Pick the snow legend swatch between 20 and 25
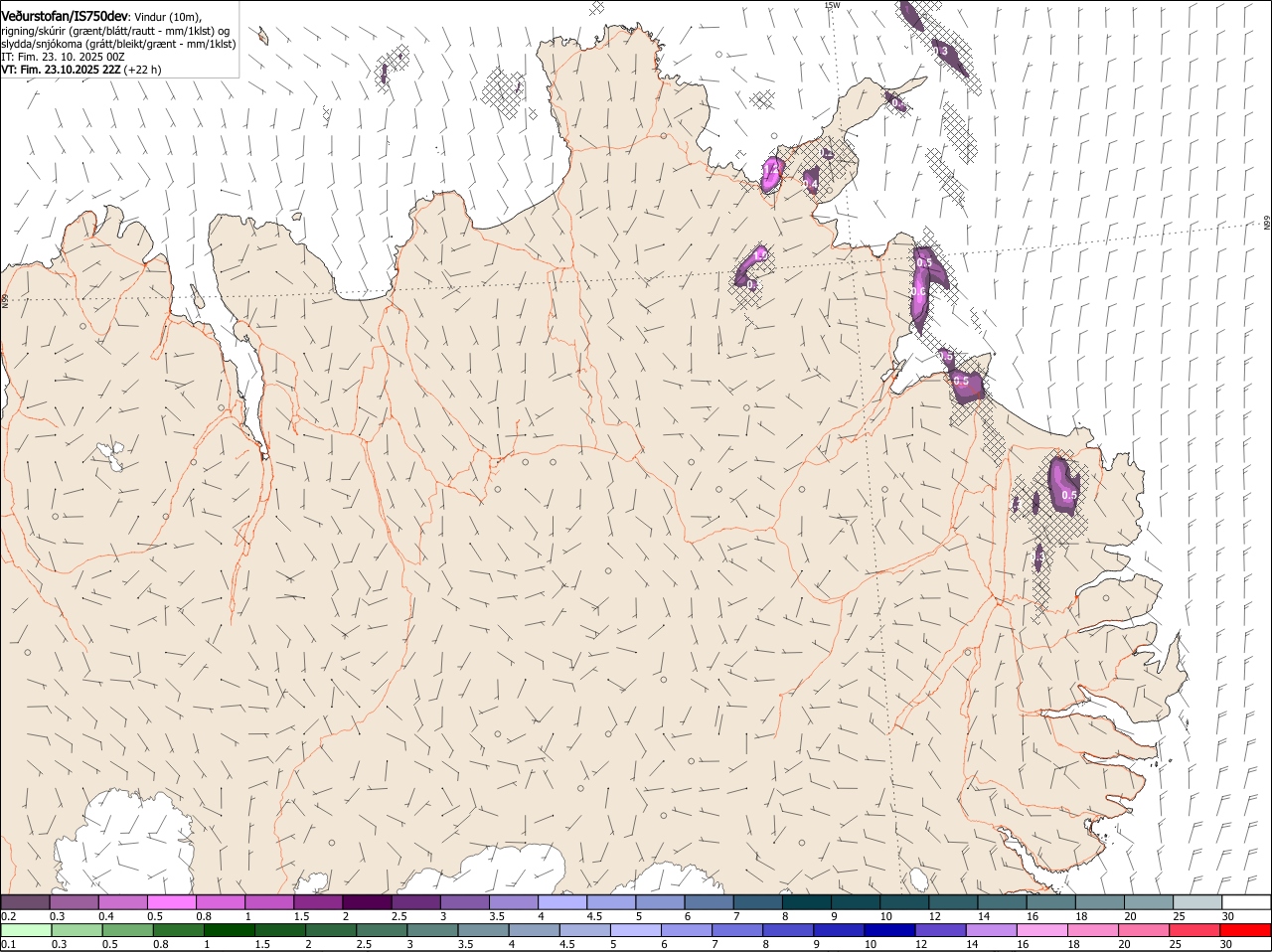1272x952 pixels. (x=1149, y=901)
